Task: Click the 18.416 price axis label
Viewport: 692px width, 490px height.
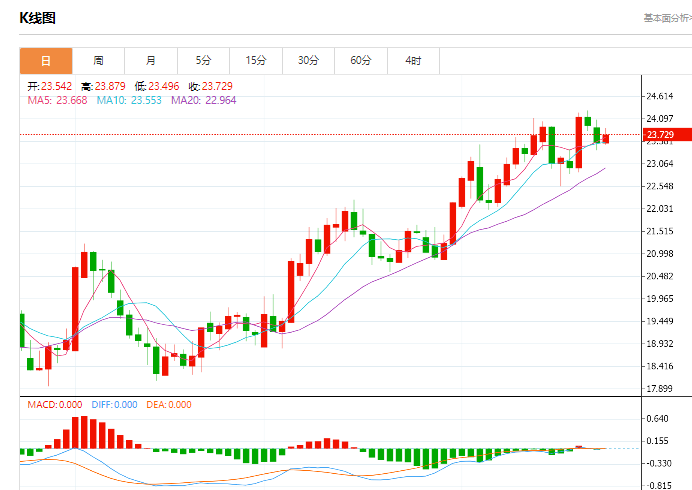Action: [660, 366]
